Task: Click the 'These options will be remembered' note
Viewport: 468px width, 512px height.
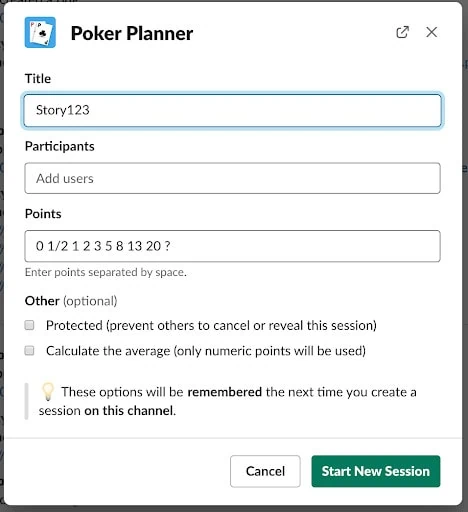Action: click(227, 401)
